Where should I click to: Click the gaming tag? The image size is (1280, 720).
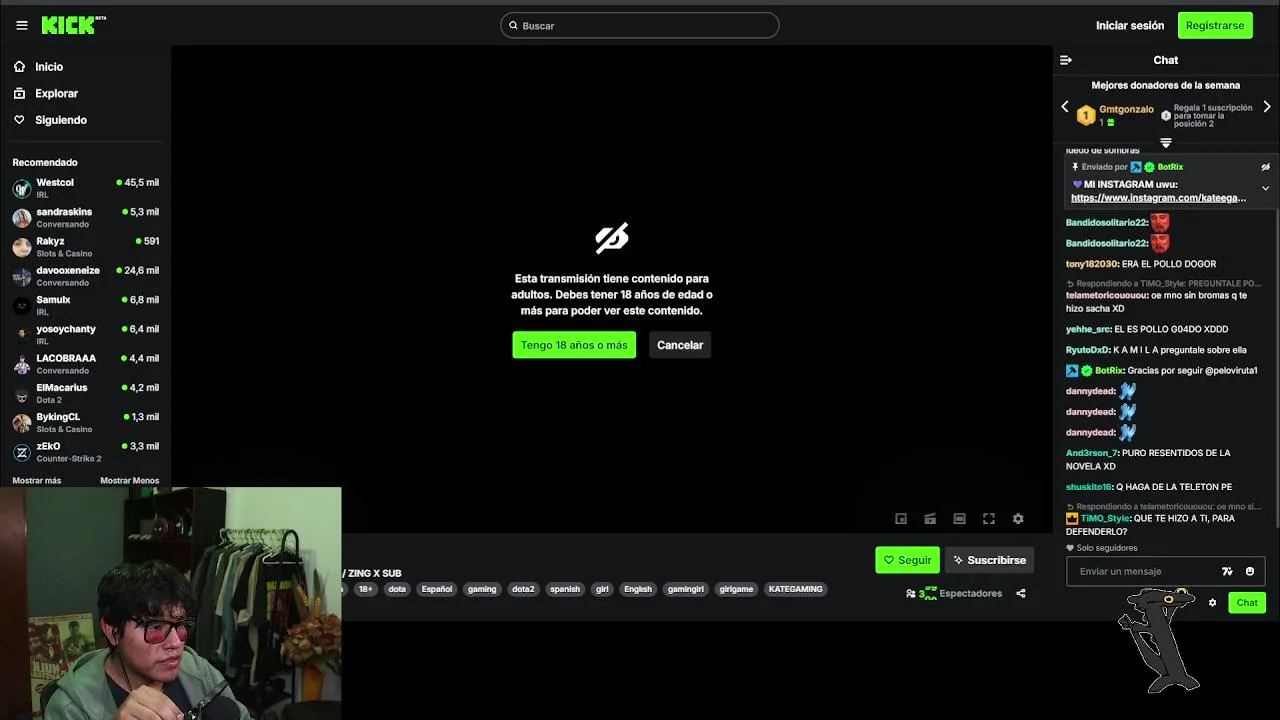482,589
